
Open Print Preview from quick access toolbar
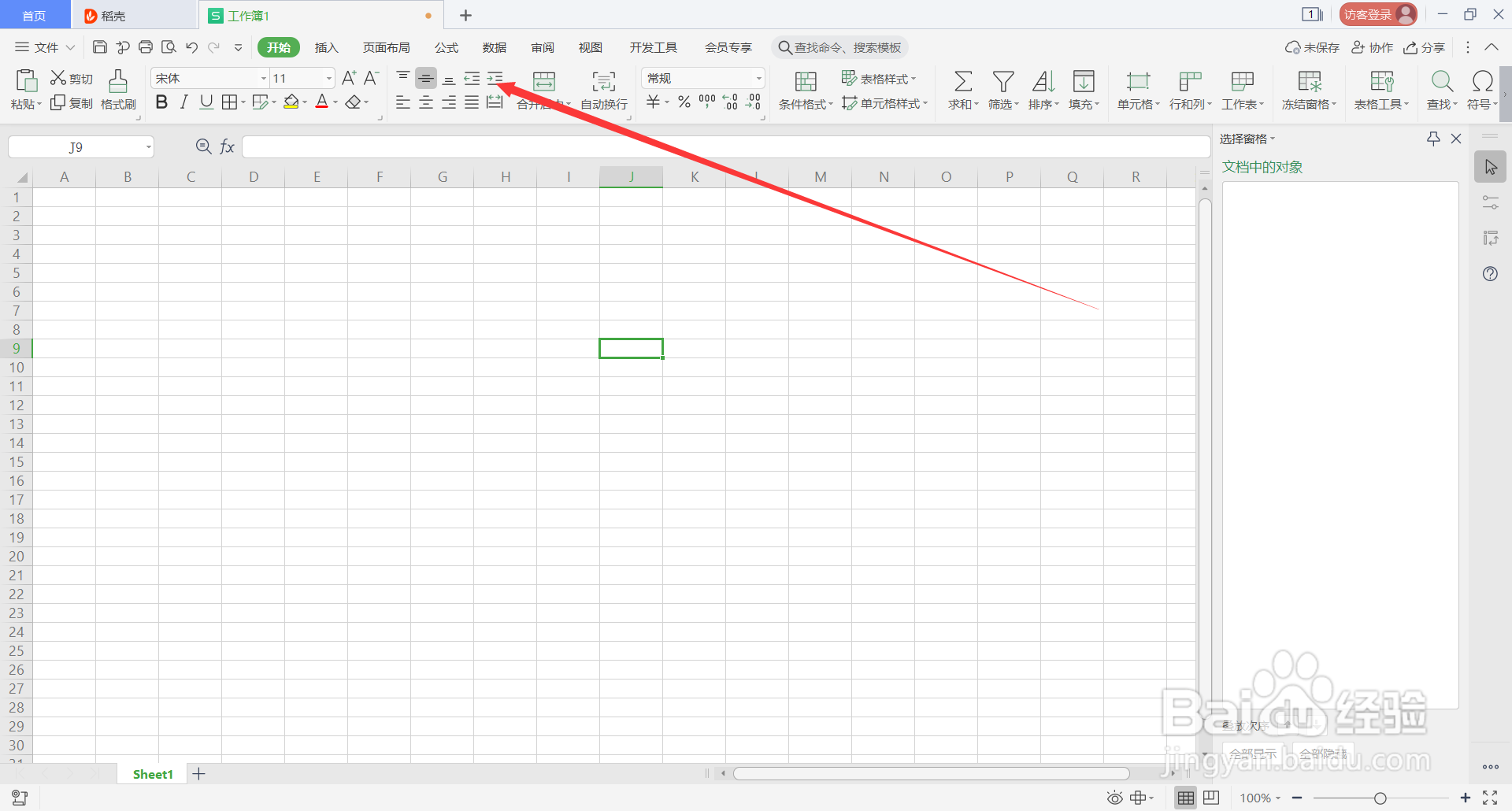pos(169,47)
